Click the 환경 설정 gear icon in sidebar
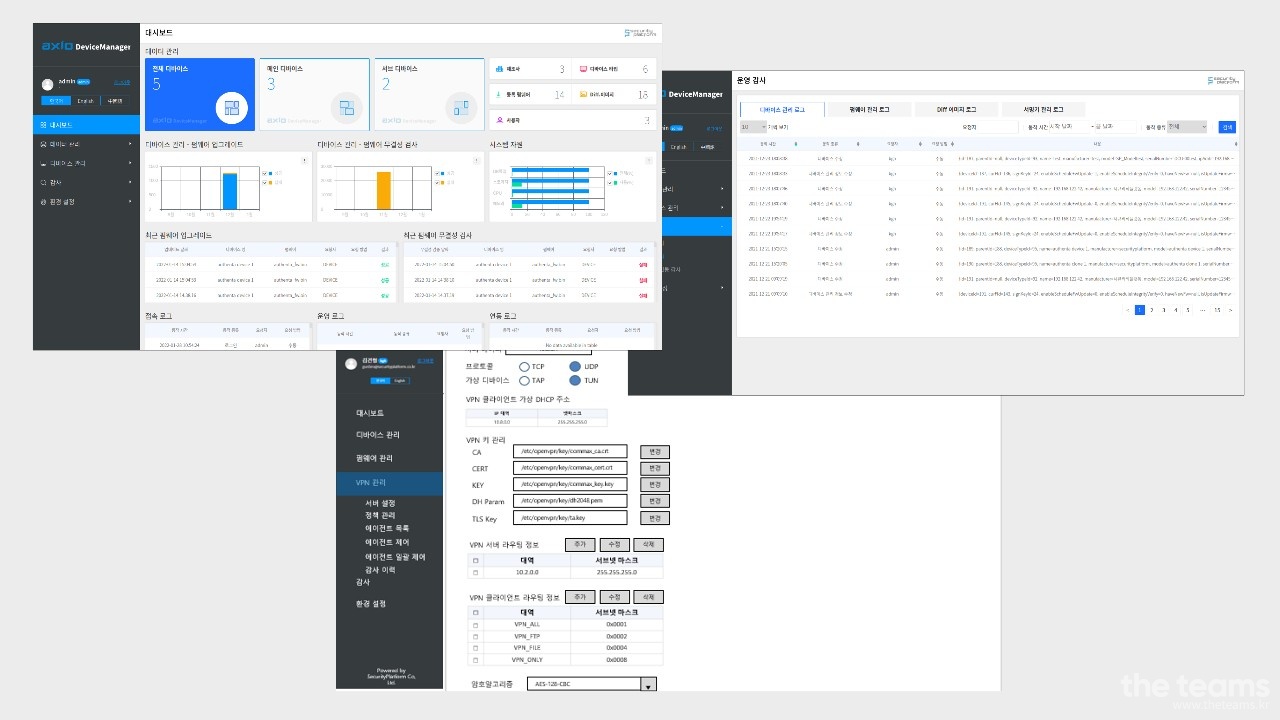The width and height of the screenshot is (1280, 720). 42,201
